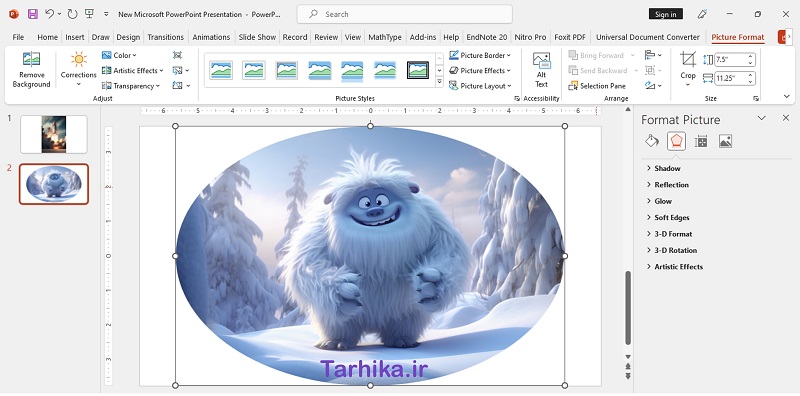Viewport: 800px width, 396px height.
Task: Switch to Effects pentagon icon in Format Picture
Action: tap(676, 141)
